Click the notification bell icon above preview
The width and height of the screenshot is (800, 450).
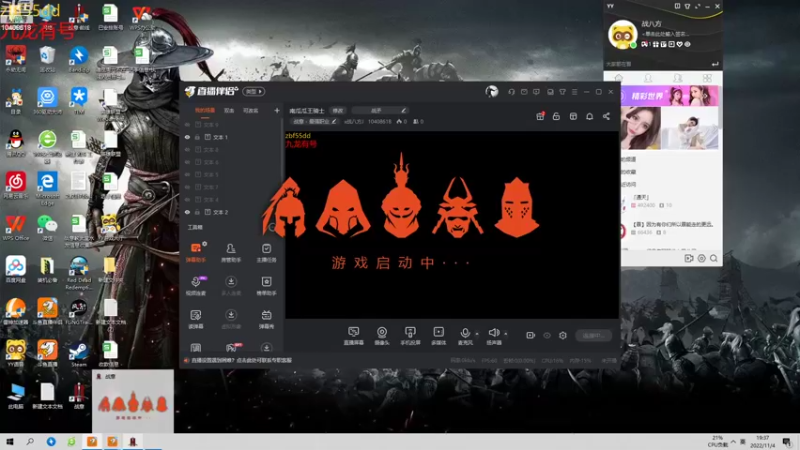click(589, 116)
